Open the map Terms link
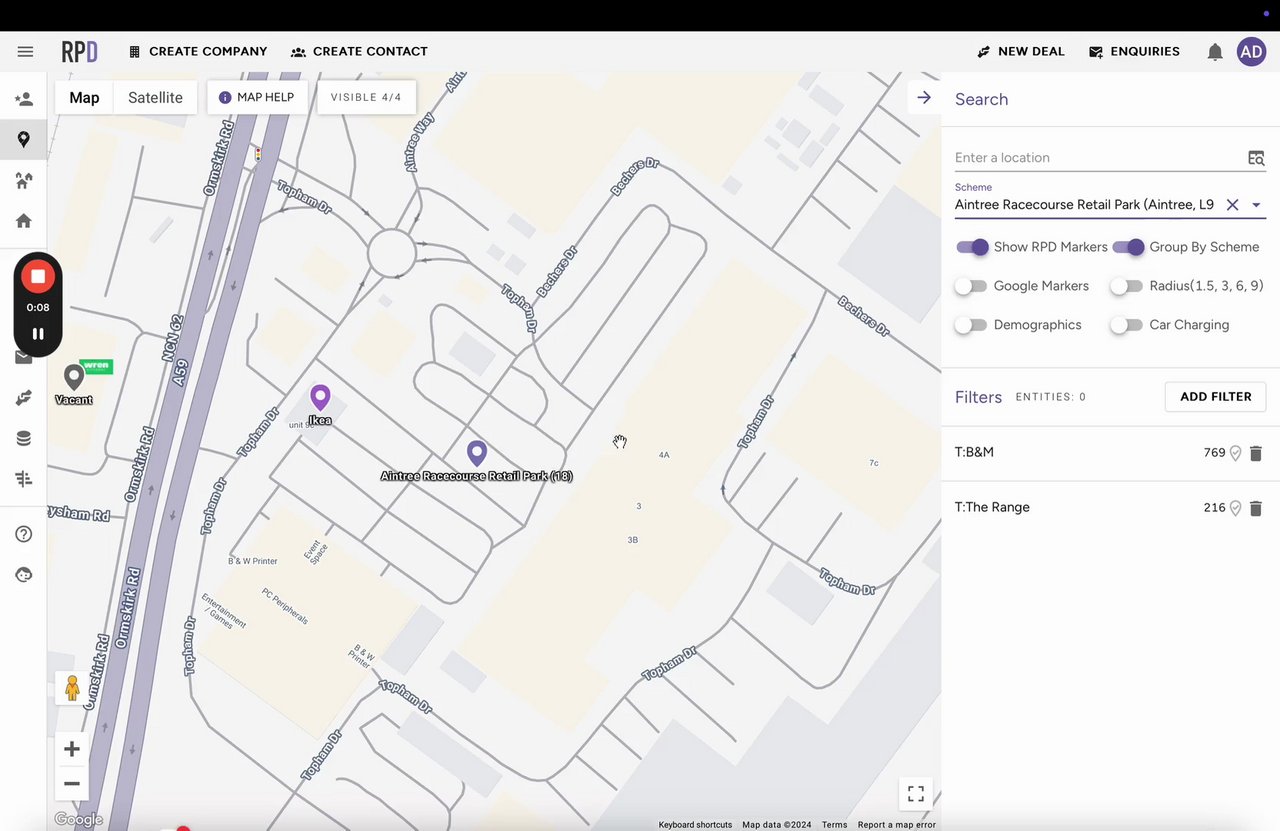Screen dimensions: 1280x831 tap(834, 825)
